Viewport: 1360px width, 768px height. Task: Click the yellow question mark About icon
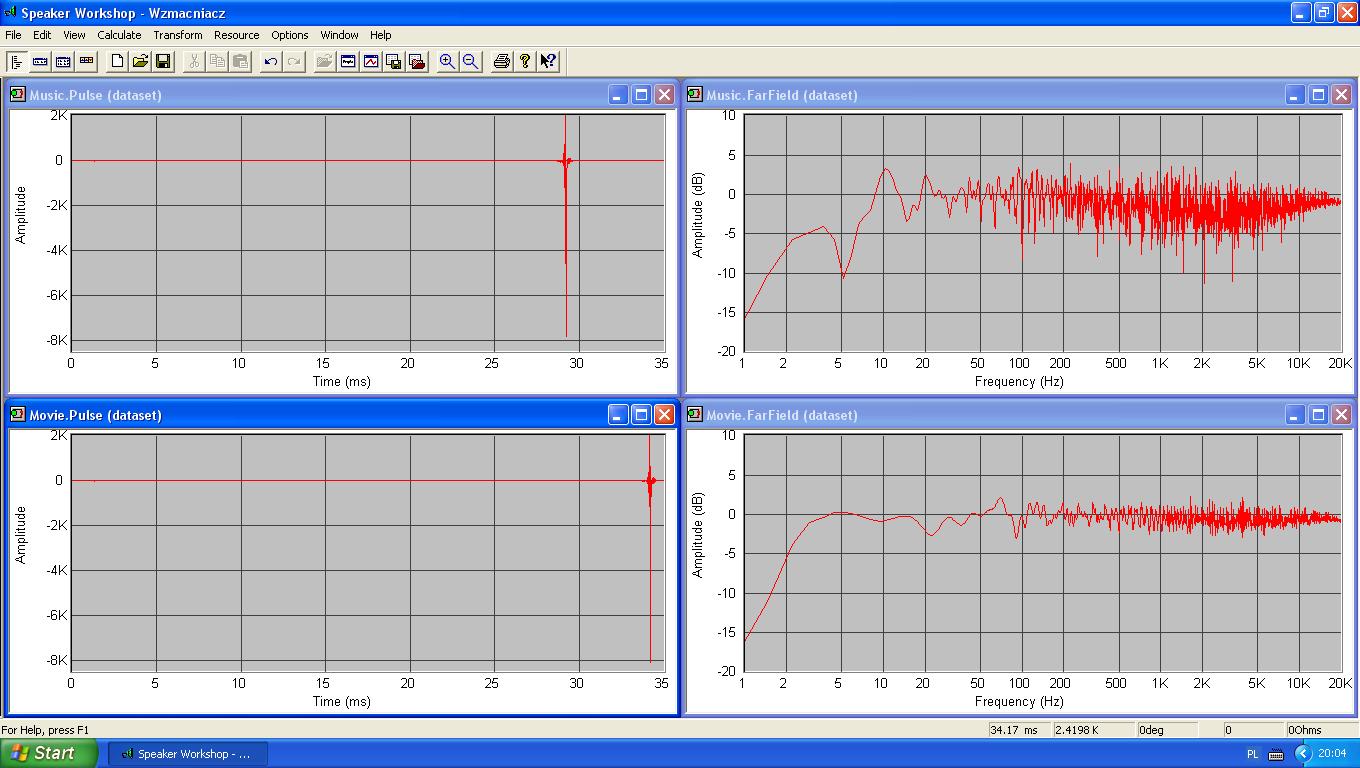525,61
